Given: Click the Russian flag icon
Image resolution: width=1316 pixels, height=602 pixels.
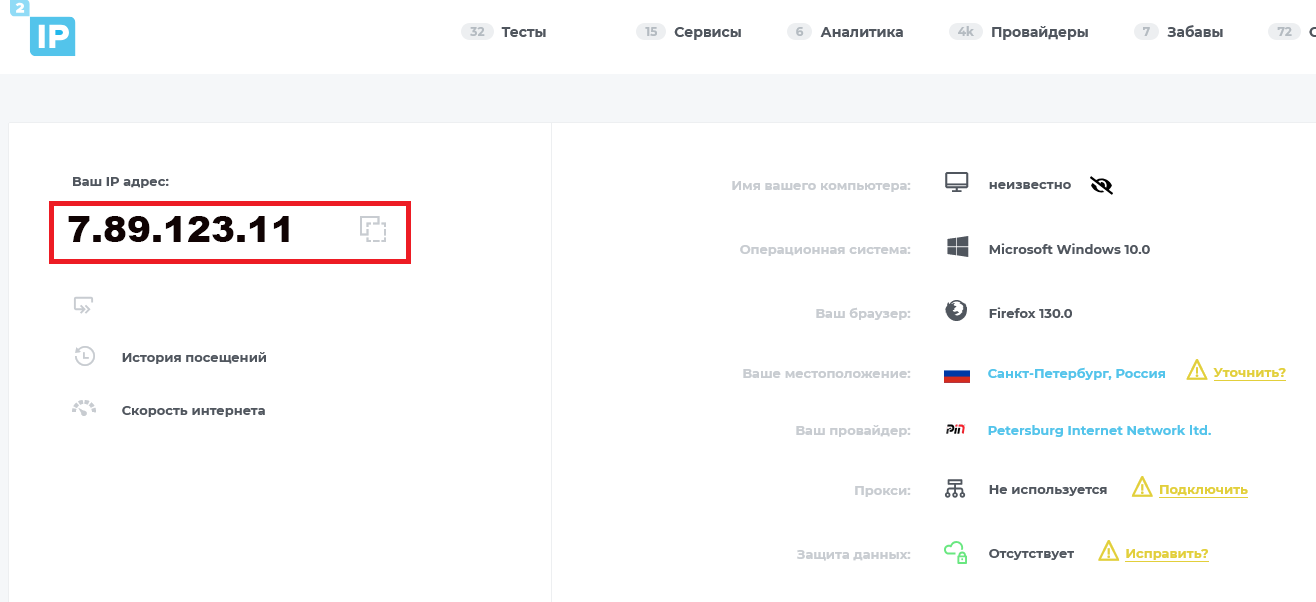Looking at the screenshot, I should point(956,373).
